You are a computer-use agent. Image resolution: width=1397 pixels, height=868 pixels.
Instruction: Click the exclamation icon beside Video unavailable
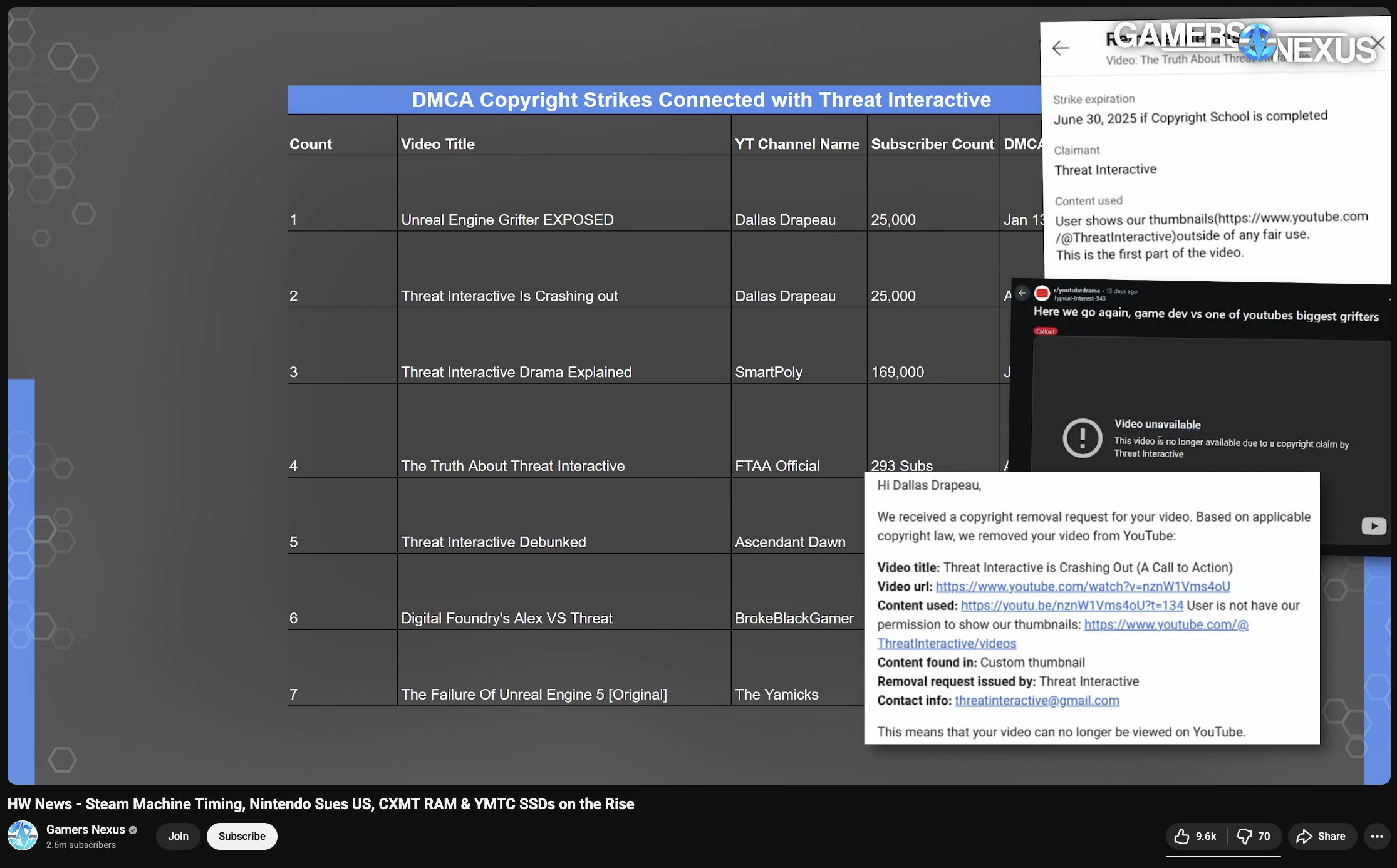click(x=1082, y=438)
